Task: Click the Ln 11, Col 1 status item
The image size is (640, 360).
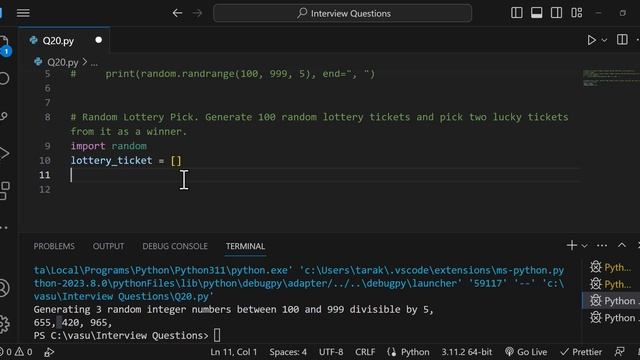Action: 233,352
